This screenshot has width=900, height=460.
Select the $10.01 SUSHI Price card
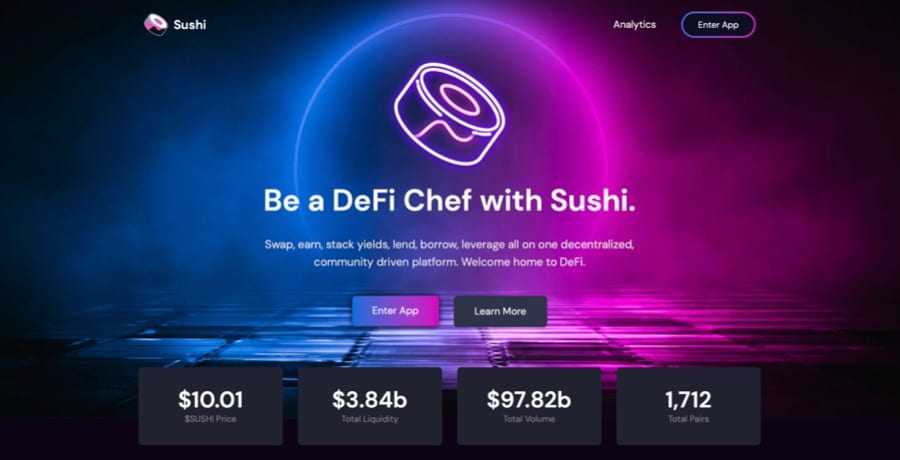pos(210,406)
